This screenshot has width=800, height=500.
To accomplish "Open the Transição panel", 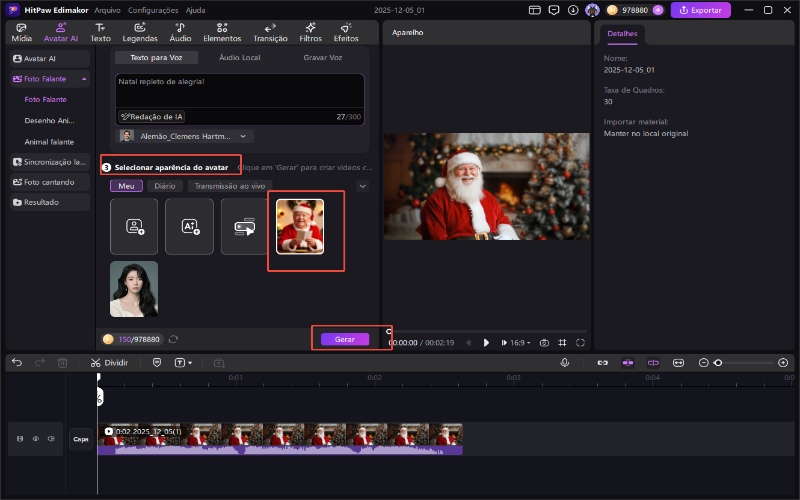I will (270, 33).
